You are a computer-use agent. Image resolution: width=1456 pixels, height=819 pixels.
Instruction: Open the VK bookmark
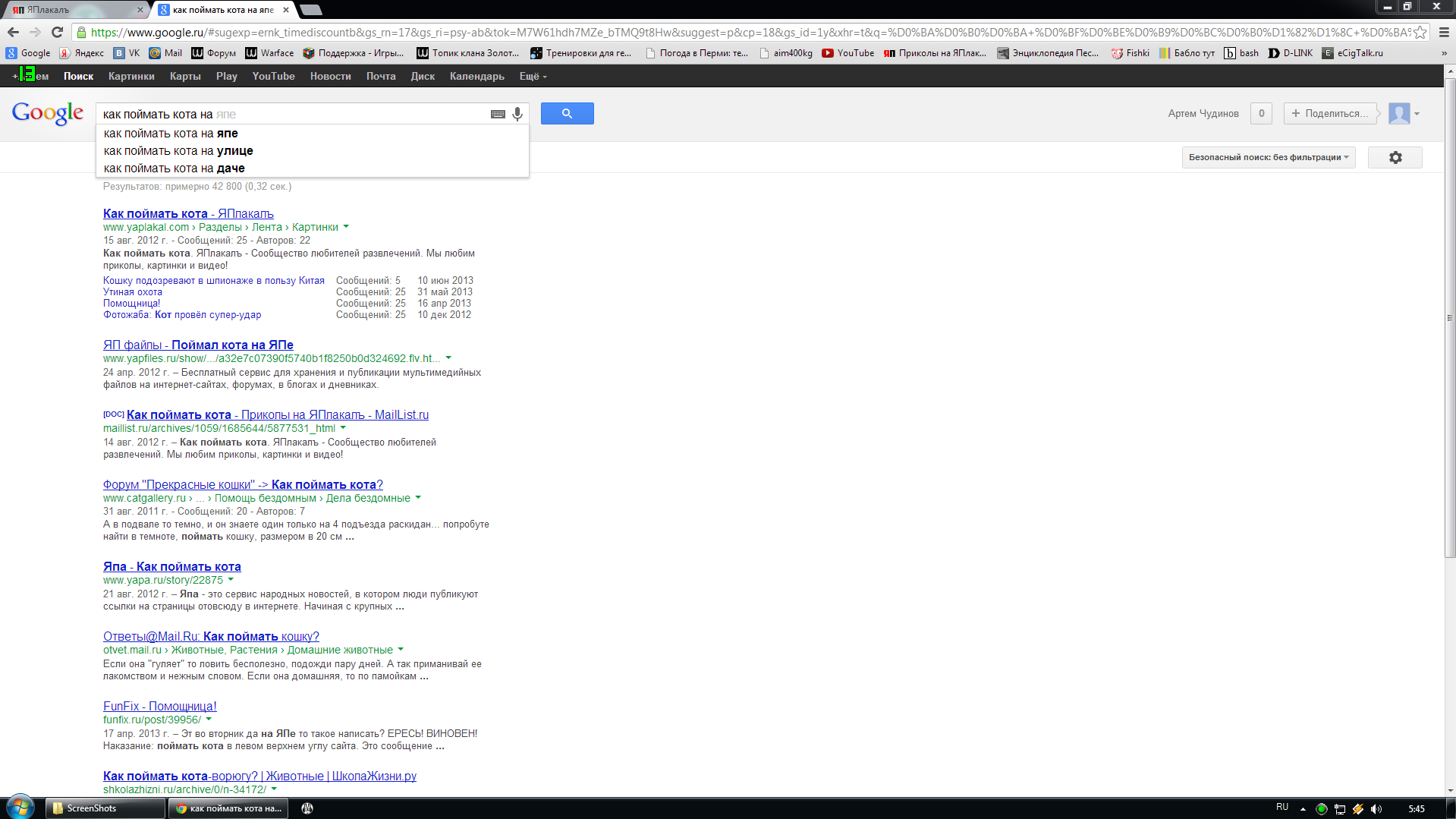[127, 53]
